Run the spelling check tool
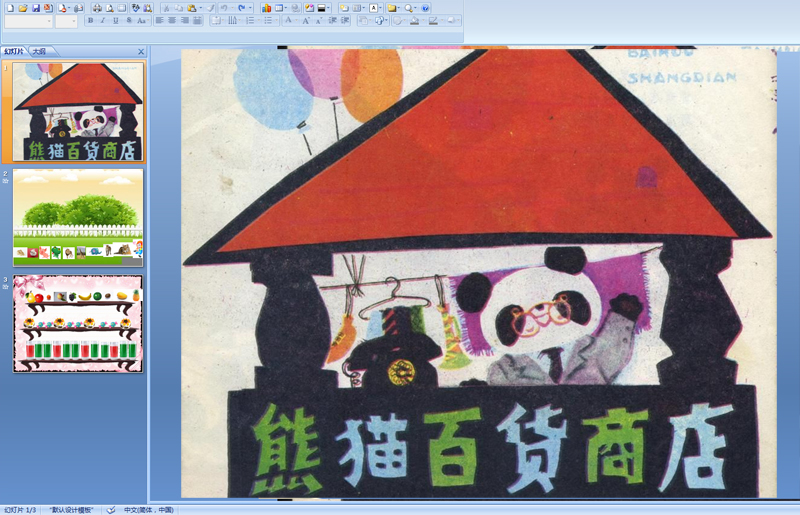Screen dimensions: 800x515 click(135, 8)
